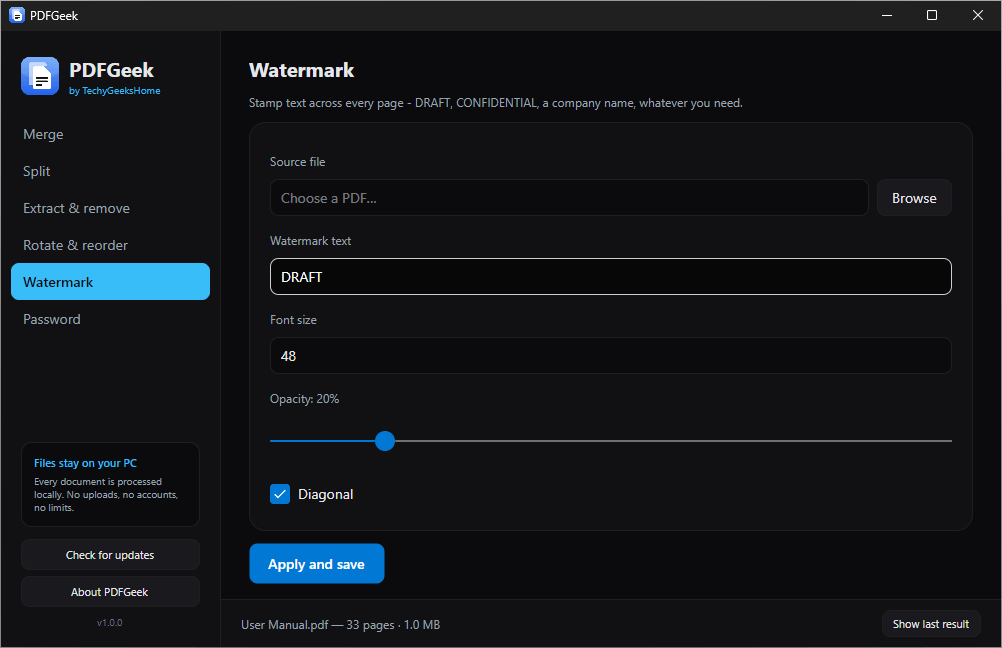Browse for a source PDF file
The image size is (1002, 648).
point(914,198)
